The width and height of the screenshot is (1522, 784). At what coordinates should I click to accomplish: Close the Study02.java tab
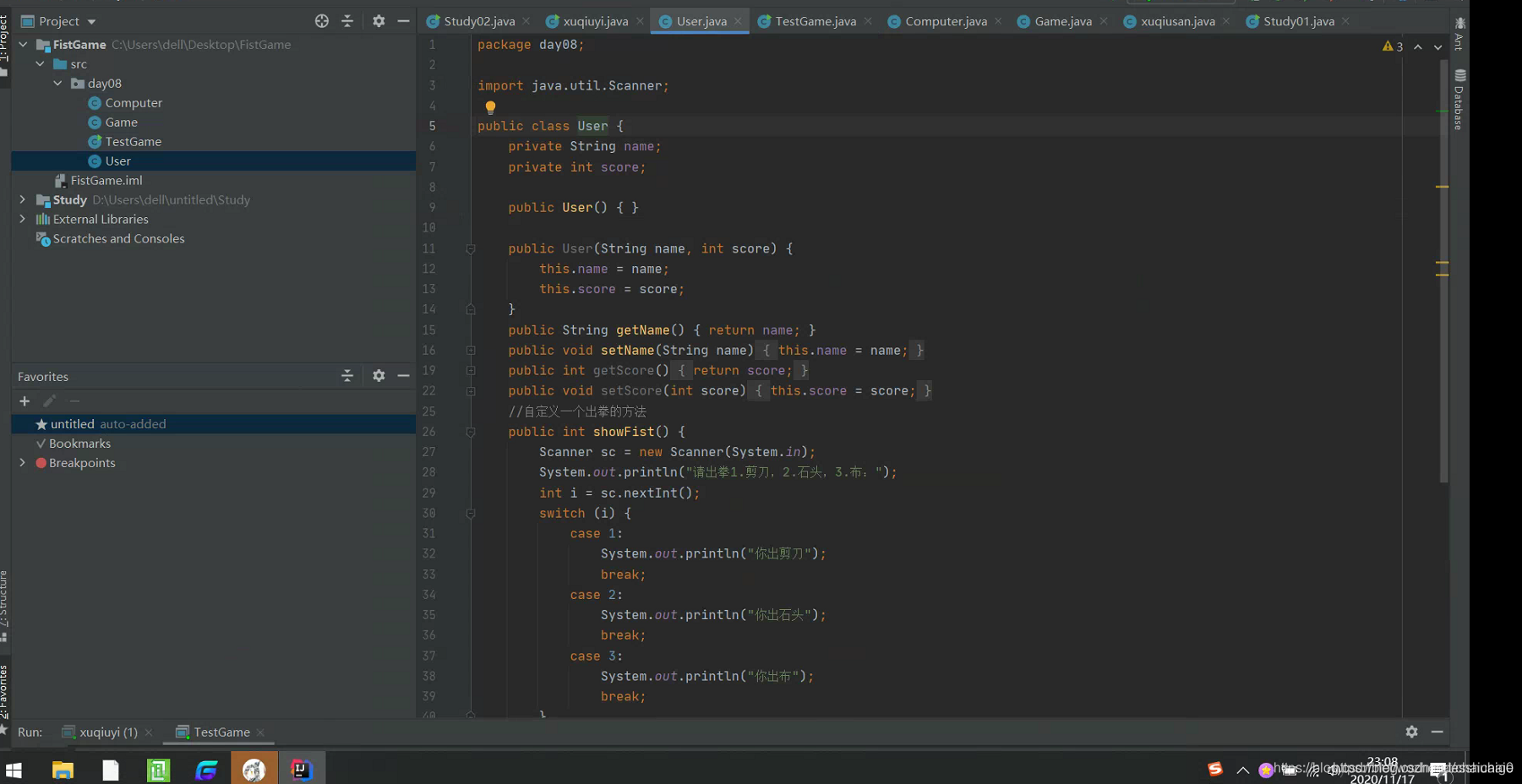[x=526, y=21]
